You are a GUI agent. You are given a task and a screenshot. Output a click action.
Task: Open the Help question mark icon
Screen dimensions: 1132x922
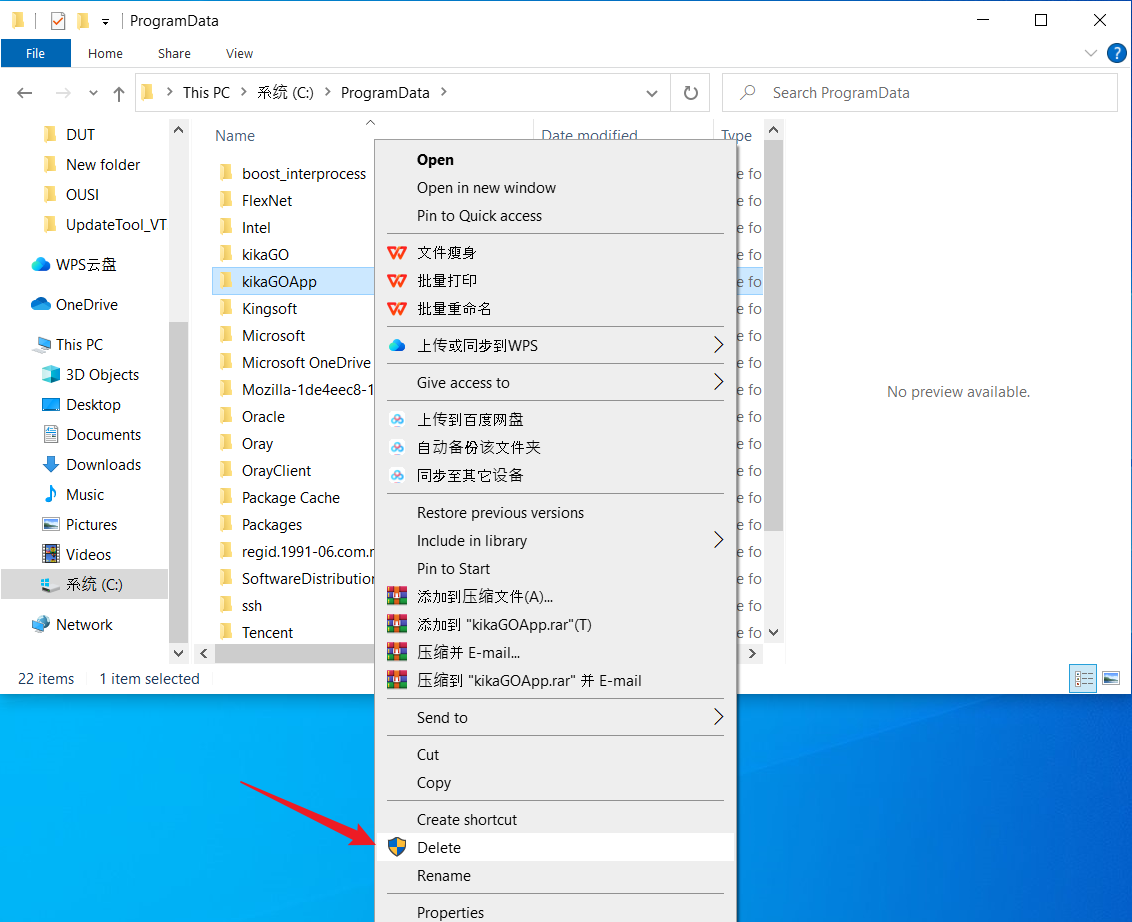[1116, 53]
